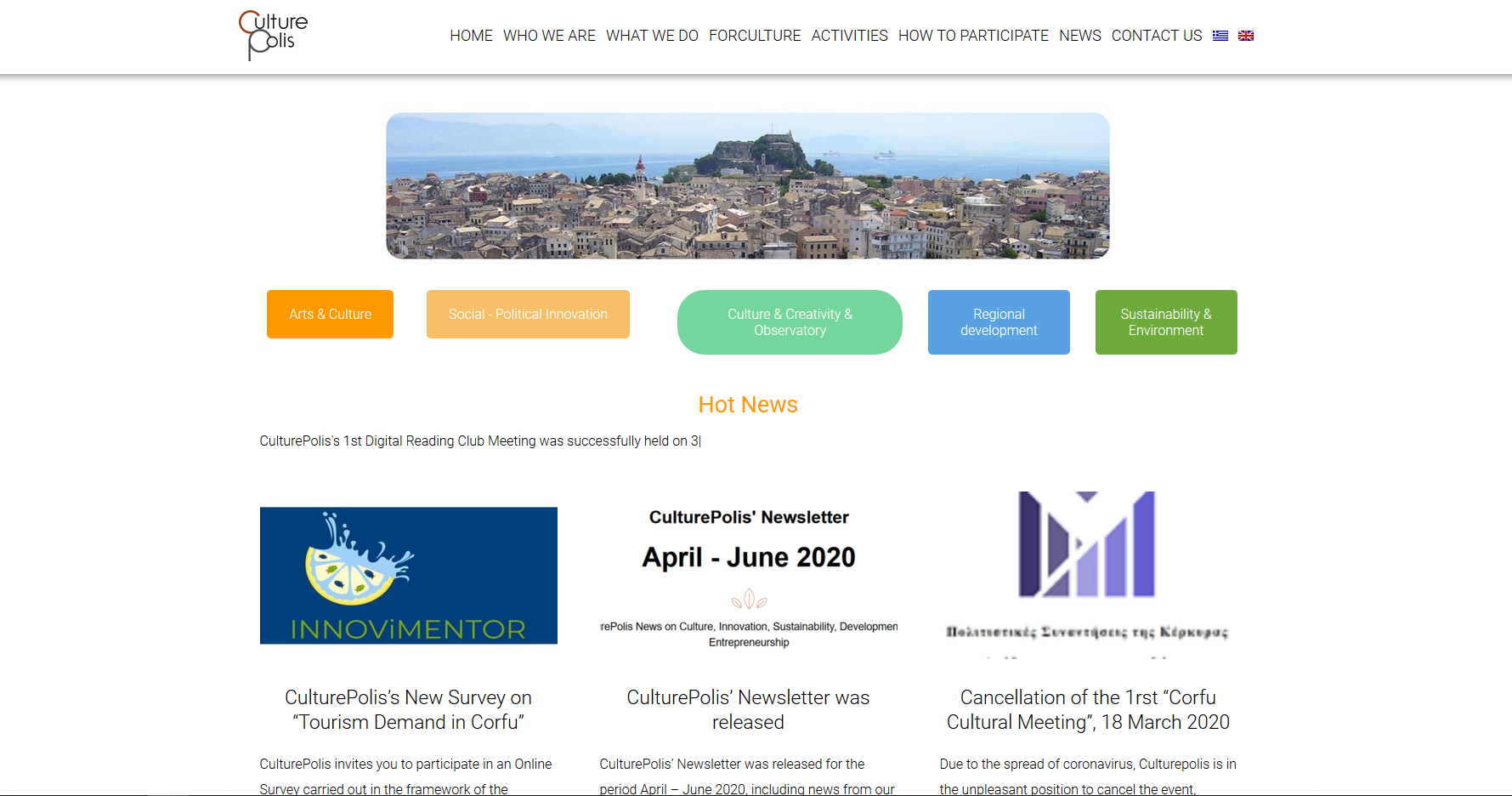Open the WHO WE ARE menu
Viewport: 1512px width, 796px height.
[x=549, y=36]
